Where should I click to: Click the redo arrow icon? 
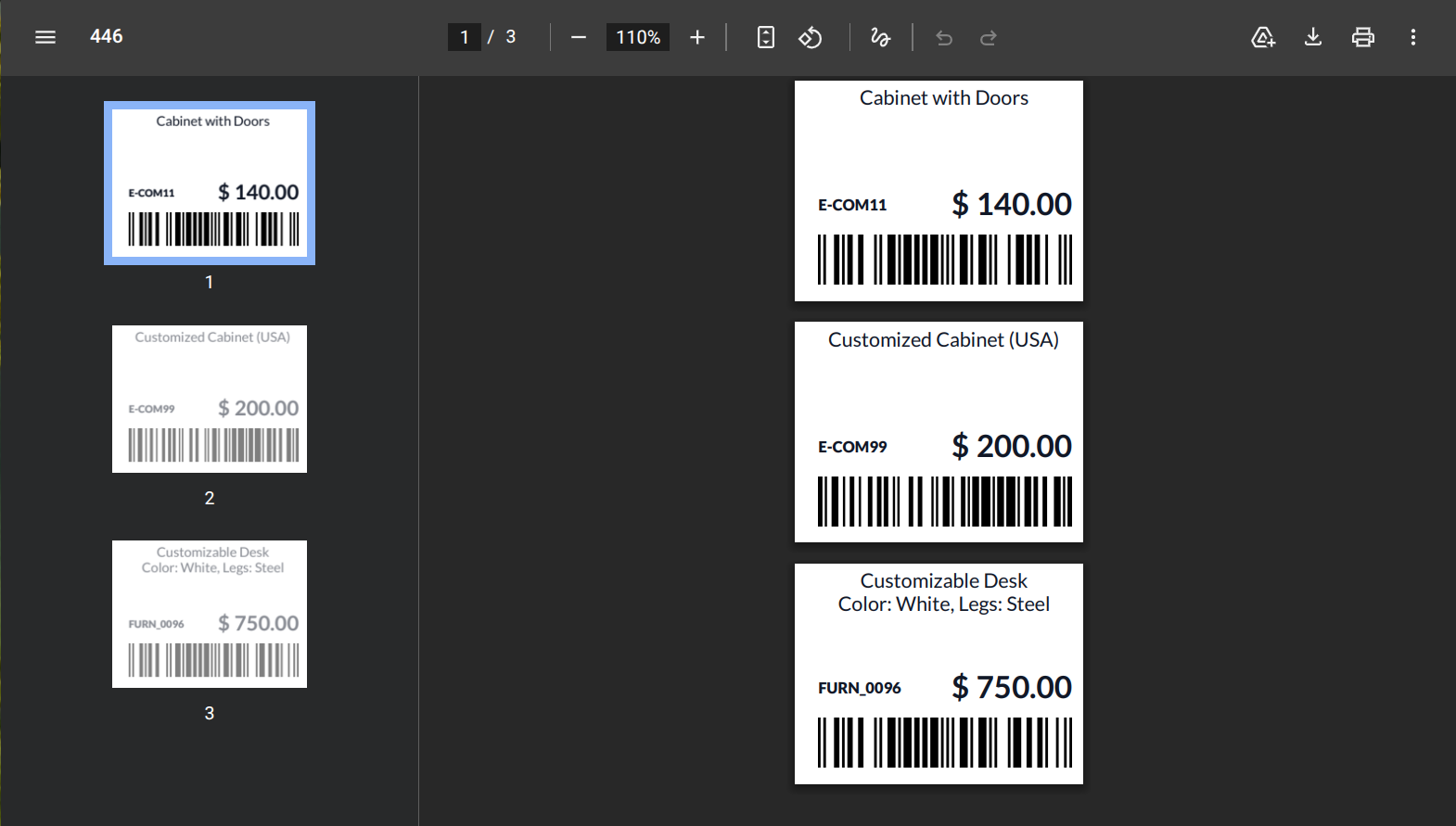[x=989, y=38]
